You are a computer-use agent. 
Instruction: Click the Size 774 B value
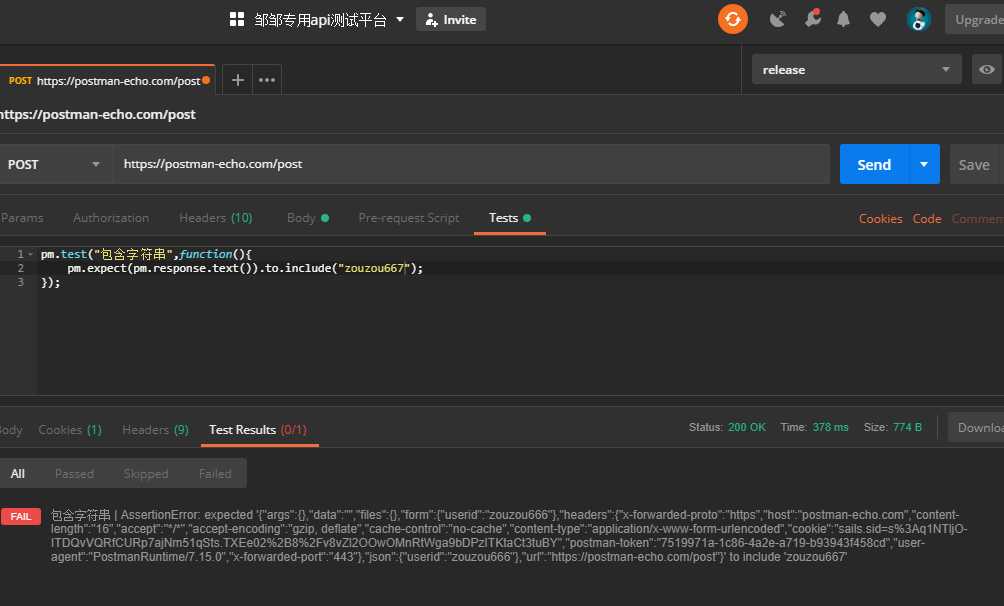coord(907,427)
